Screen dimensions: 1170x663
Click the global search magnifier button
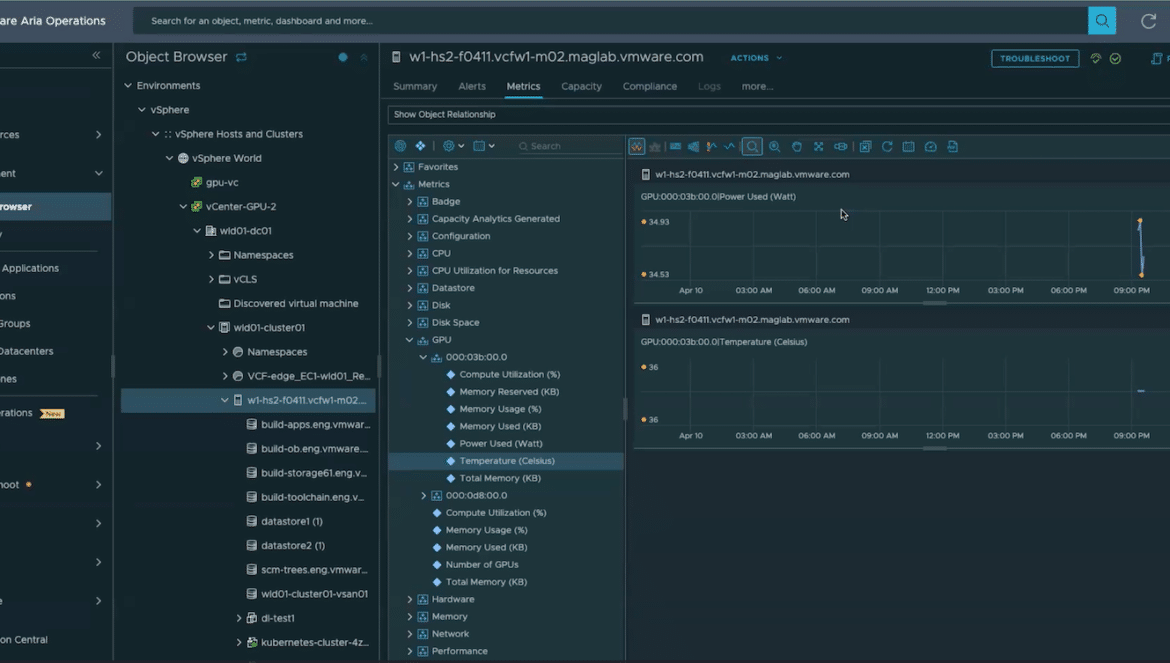point(1101,21)
